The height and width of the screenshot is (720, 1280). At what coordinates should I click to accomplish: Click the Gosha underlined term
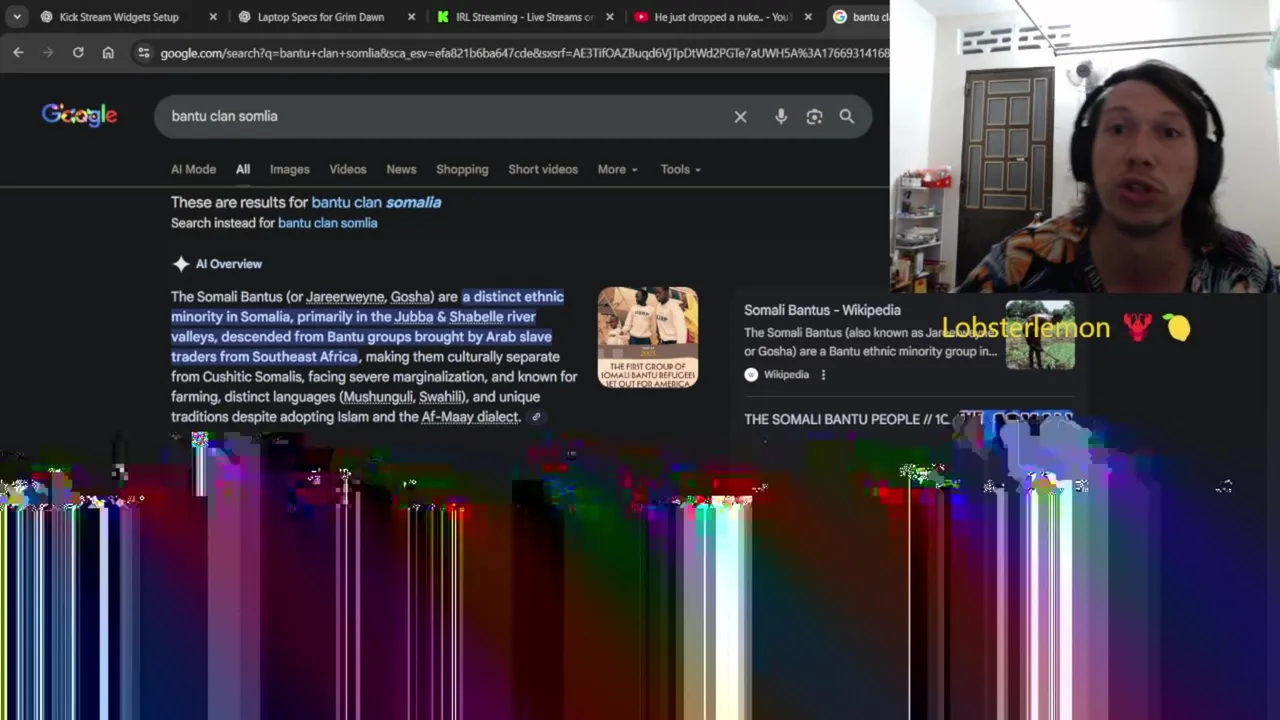[x=410, y=297]
